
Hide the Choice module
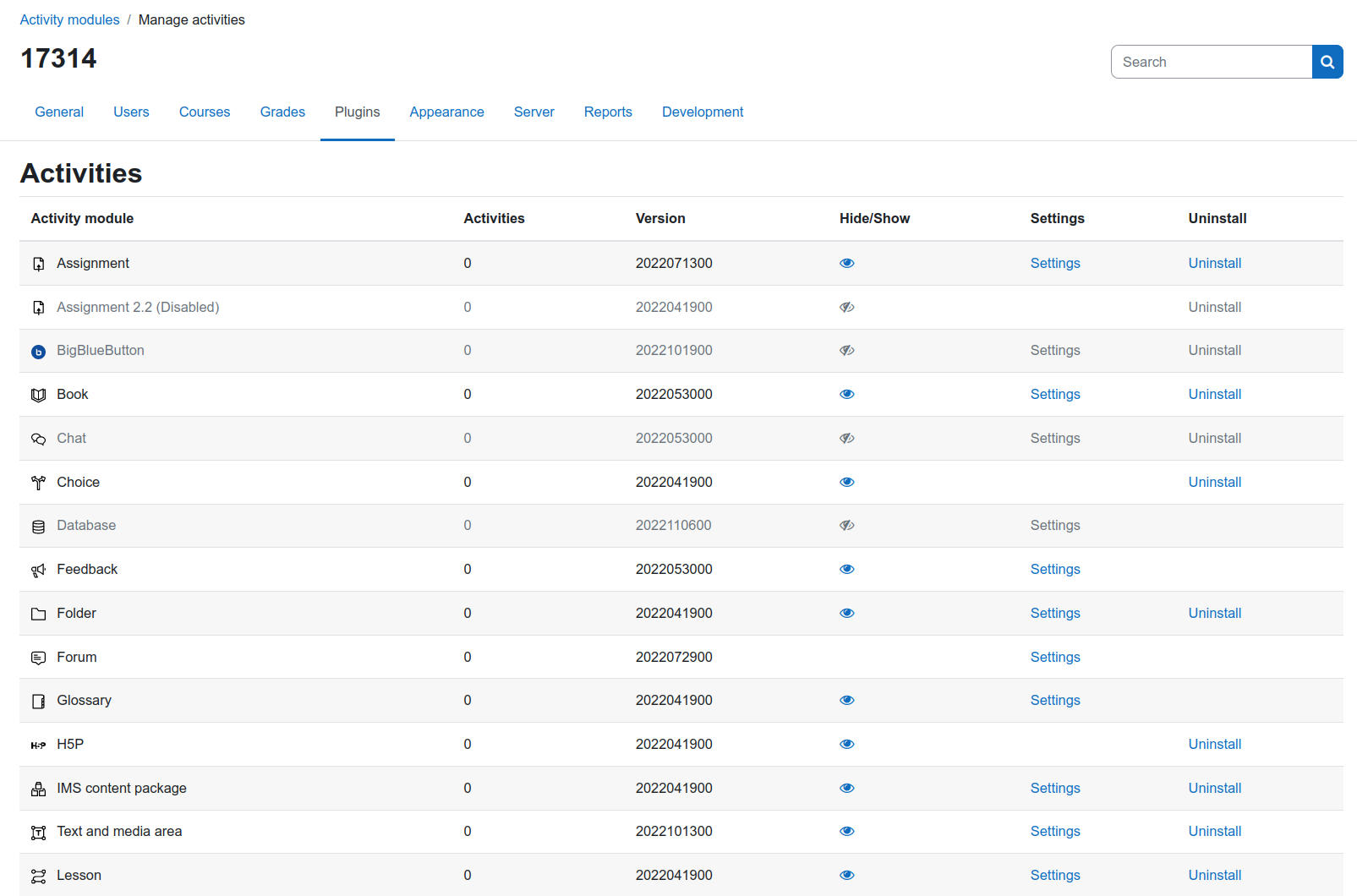846,482
